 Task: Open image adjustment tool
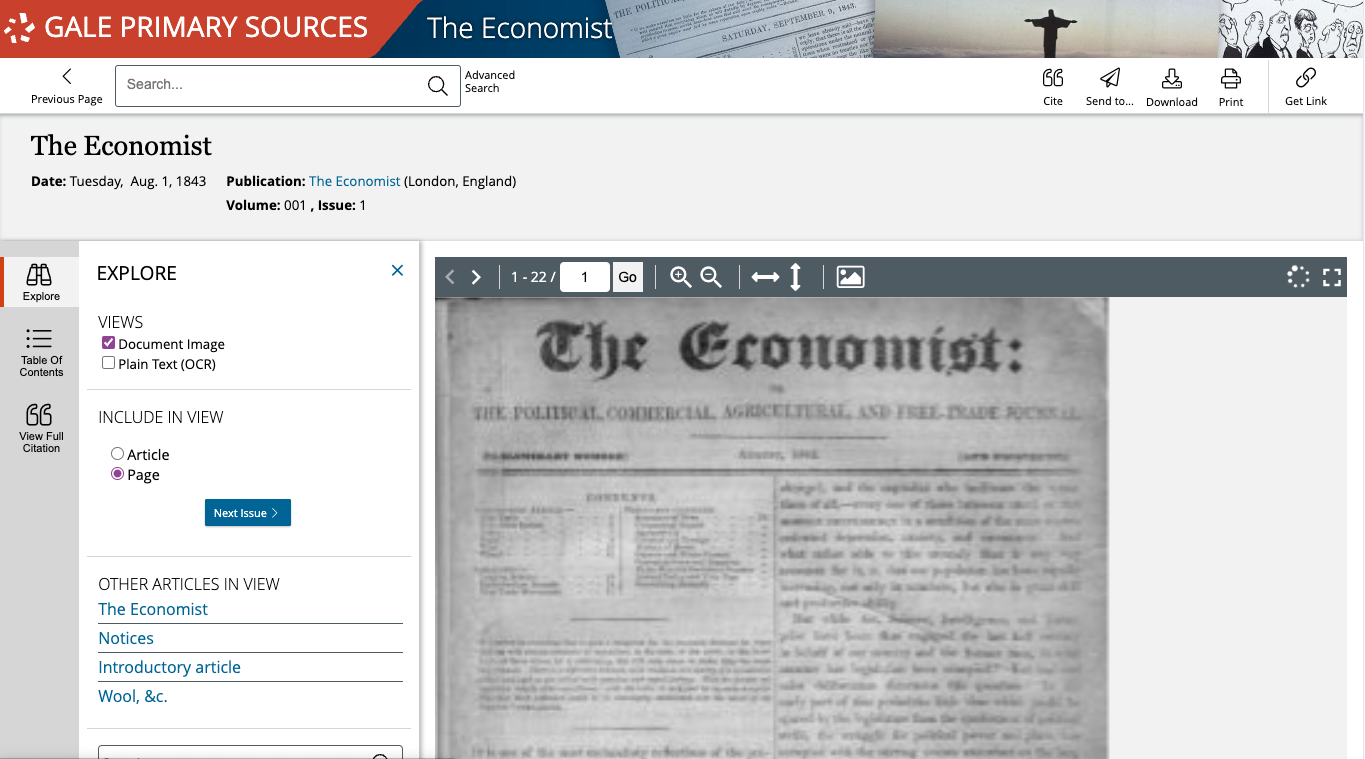(850, 277)
